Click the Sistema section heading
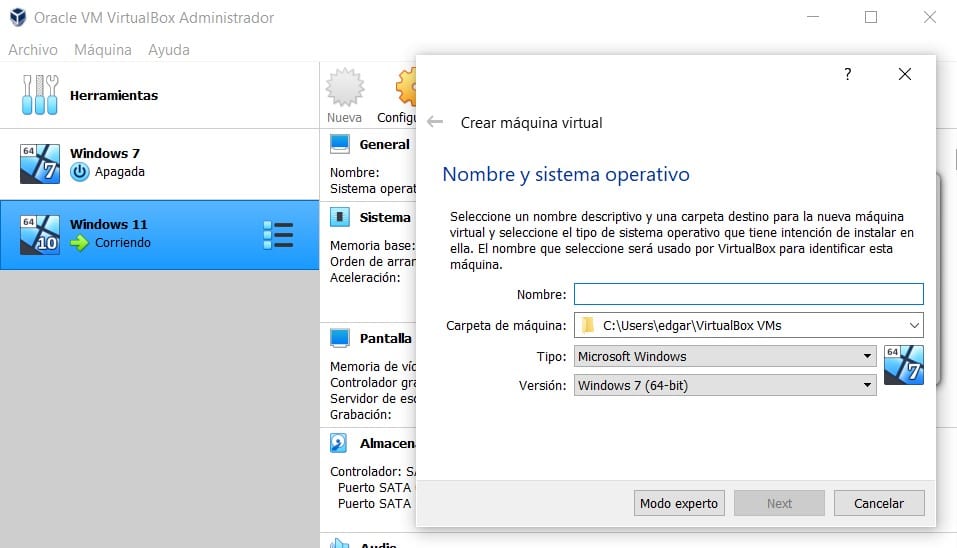The image size is (957, 548). [x=385, y=217]
